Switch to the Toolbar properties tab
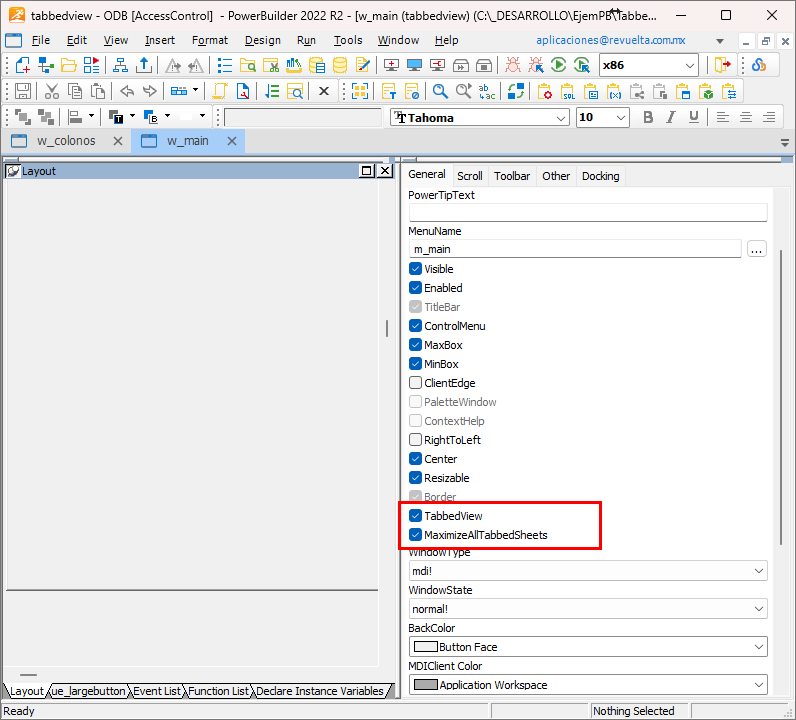 point(512,176)
